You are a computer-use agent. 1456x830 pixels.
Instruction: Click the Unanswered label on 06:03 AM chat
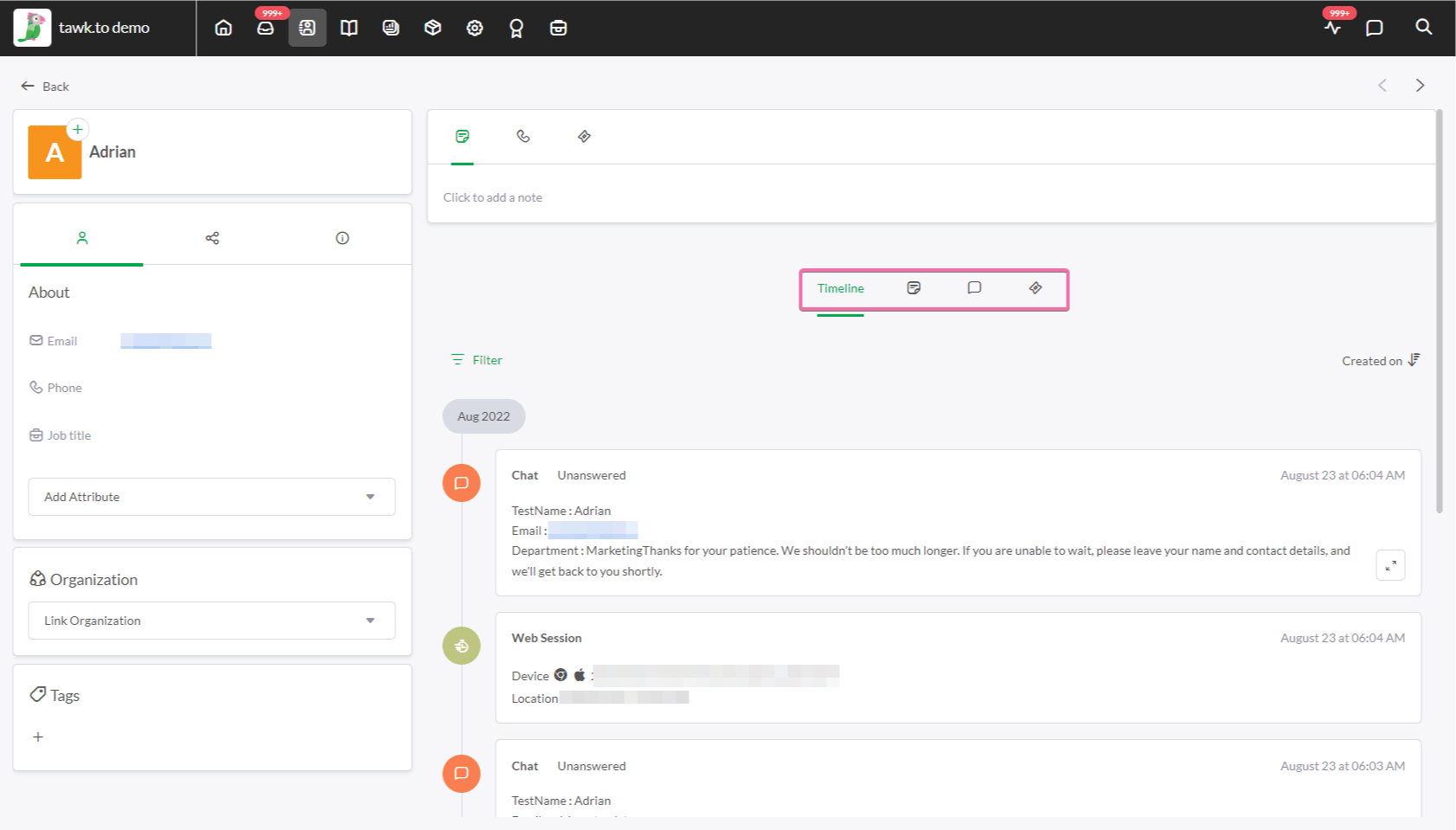pos(592,766)
